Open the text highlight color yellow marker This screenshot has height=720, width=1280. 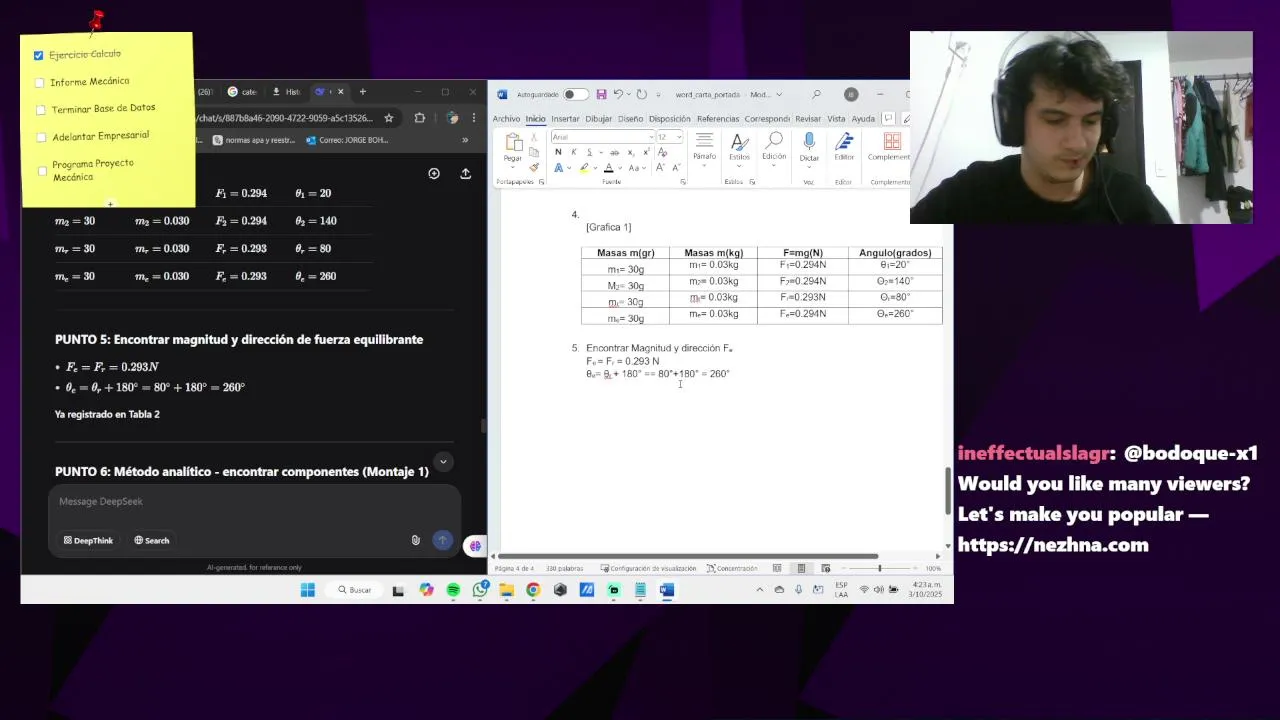(x=583, y=167)
